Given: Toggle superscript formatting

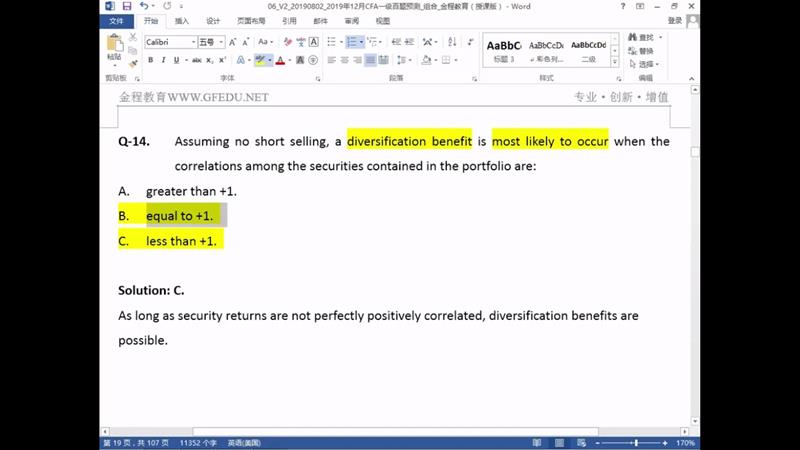Looking at the screenshot, I should pos(222,60).
